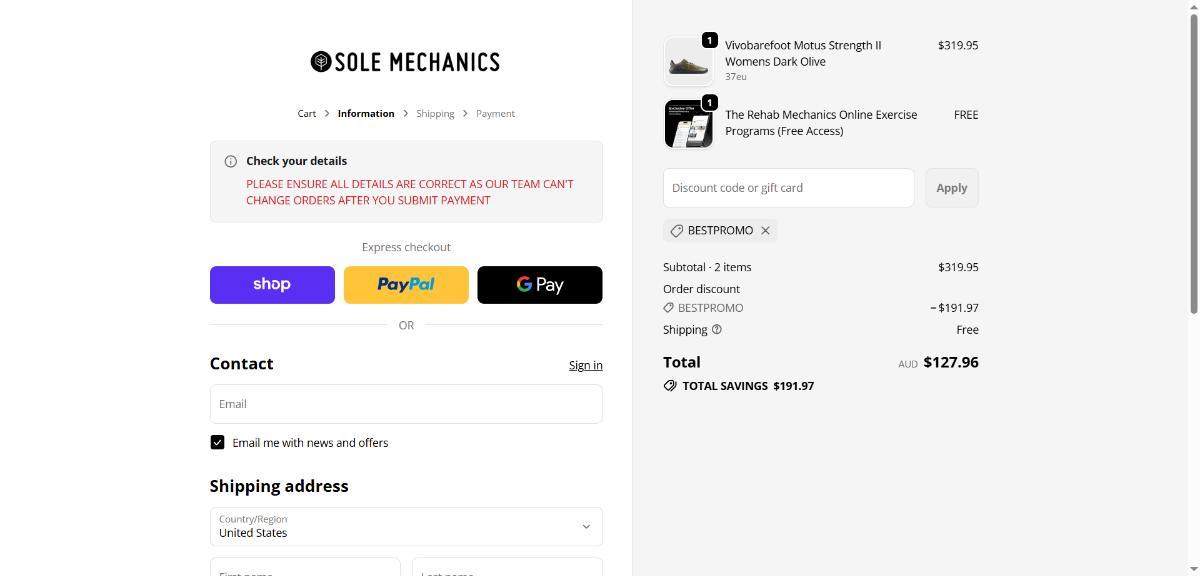
Task: Click the total savings tag icon
Action: pyautogui.click(x=670, y=386)
